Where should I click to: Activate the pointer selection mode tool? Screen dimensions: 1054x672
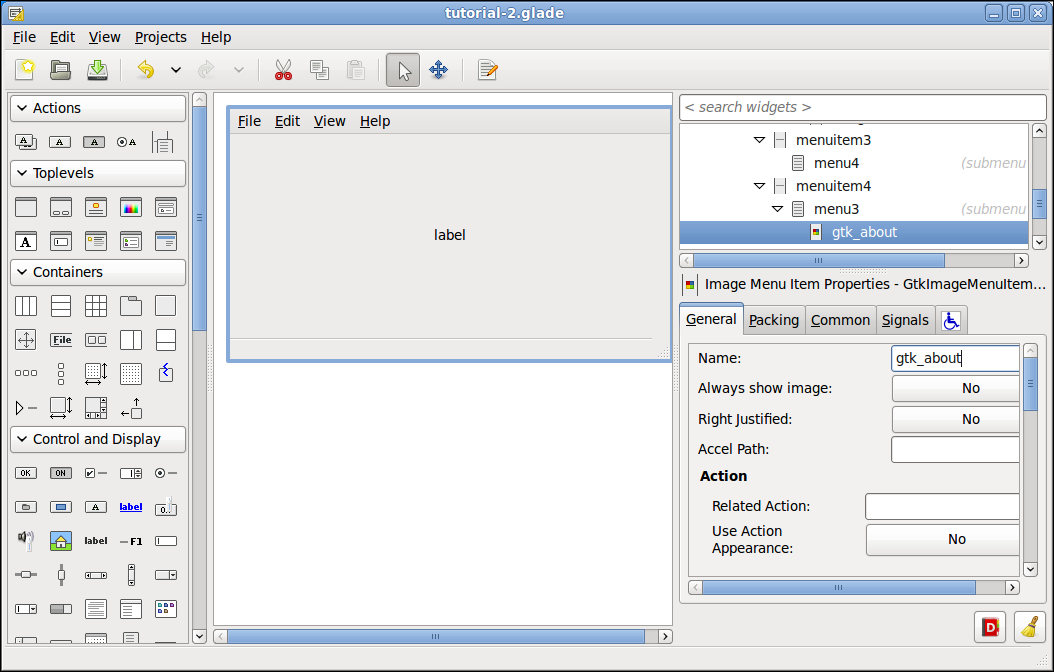point(403,70)
